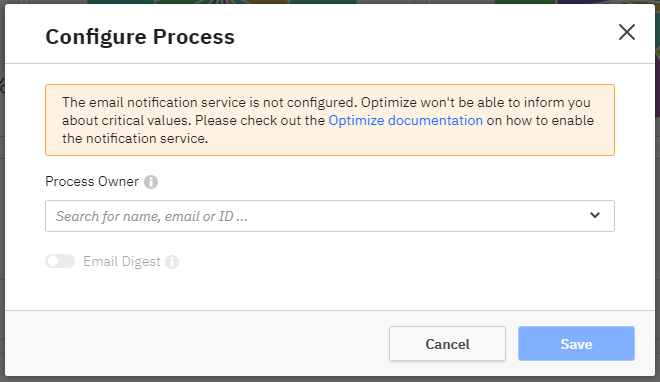Expand the Process Owner dropdown chevron
This screenshot has height=382, width=660.
(595, 215)
